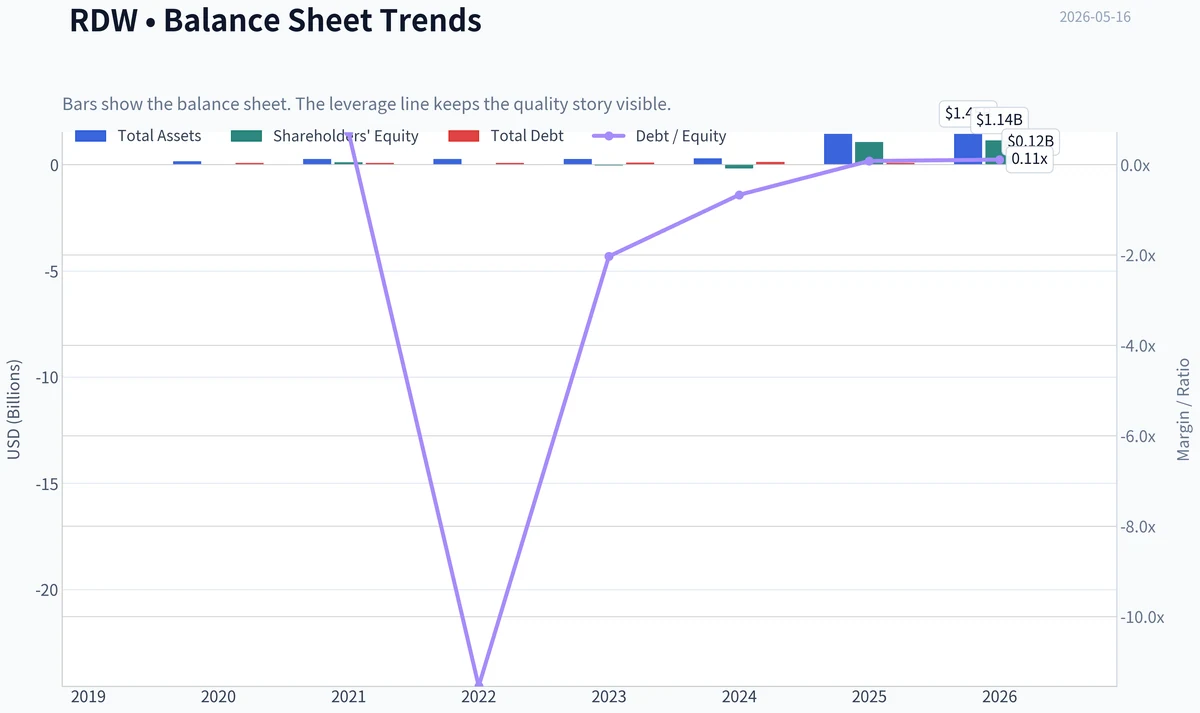Click the $0.12B data label

(x=1030, y=141)
